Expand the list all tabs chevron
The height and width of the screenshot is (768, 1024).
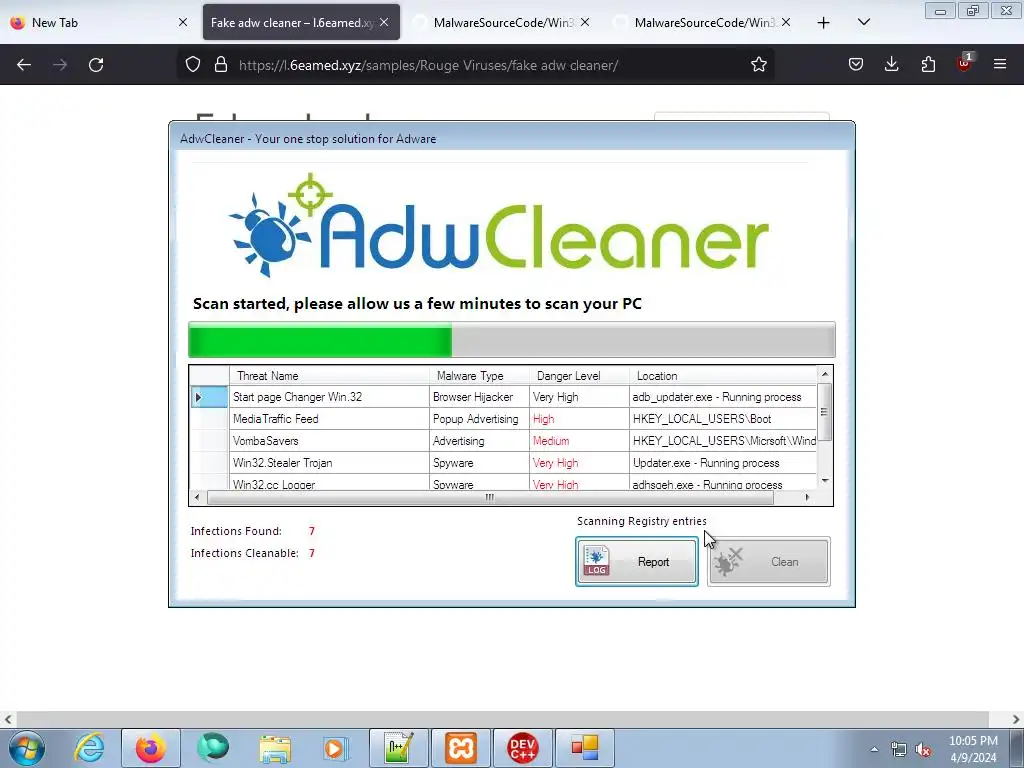coord(864,23)
